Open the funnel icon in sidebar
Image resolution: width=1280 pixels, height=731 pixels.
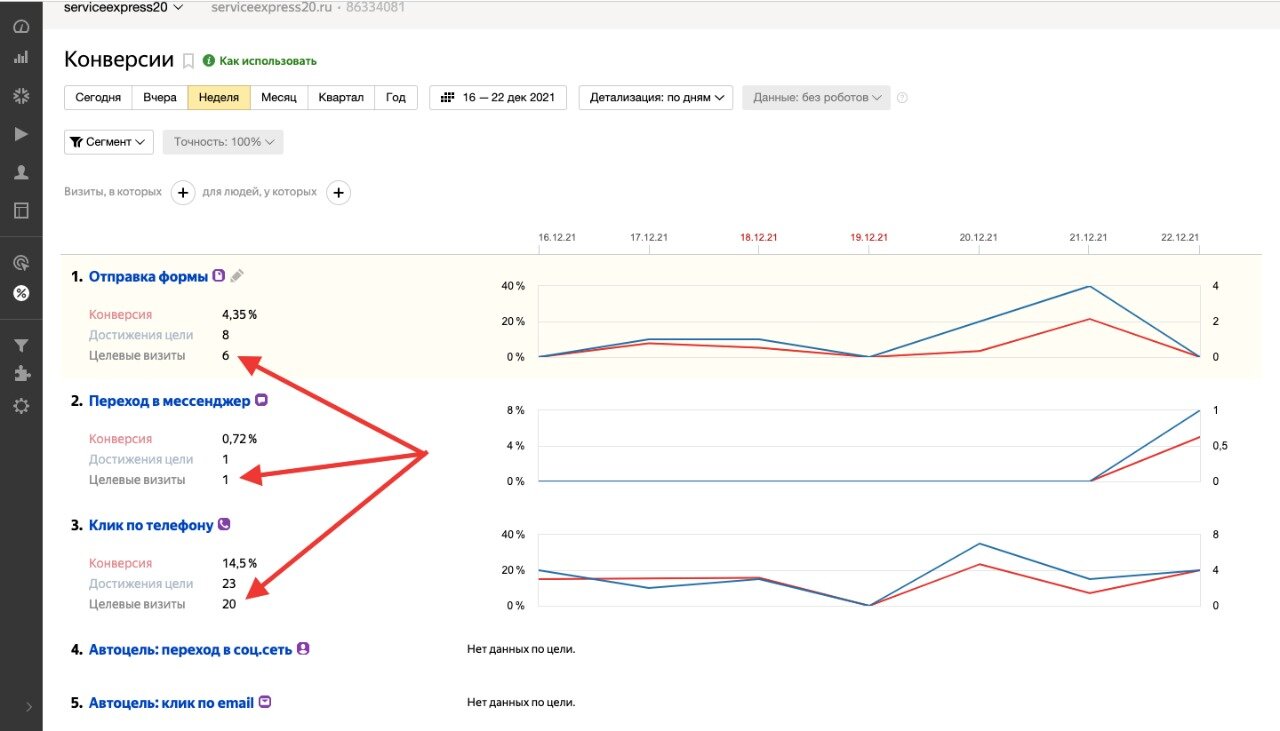[x=21, y=345]
